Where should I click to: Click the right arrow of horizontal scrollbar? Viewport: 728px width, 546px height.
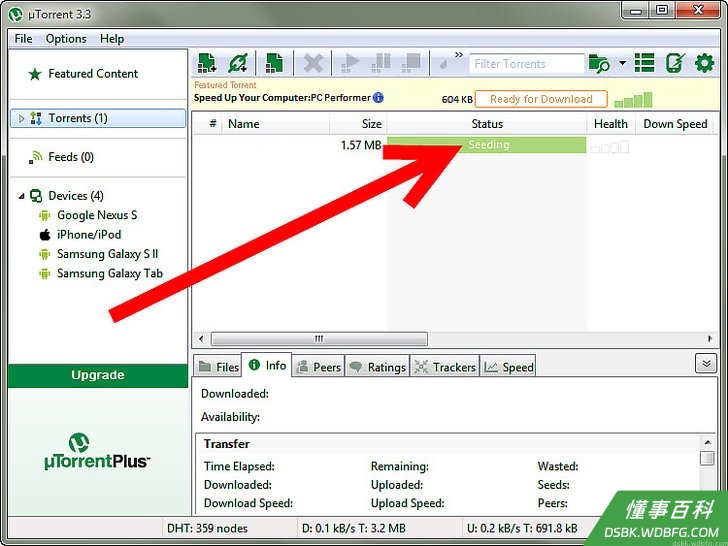click(x=710, y=339)
